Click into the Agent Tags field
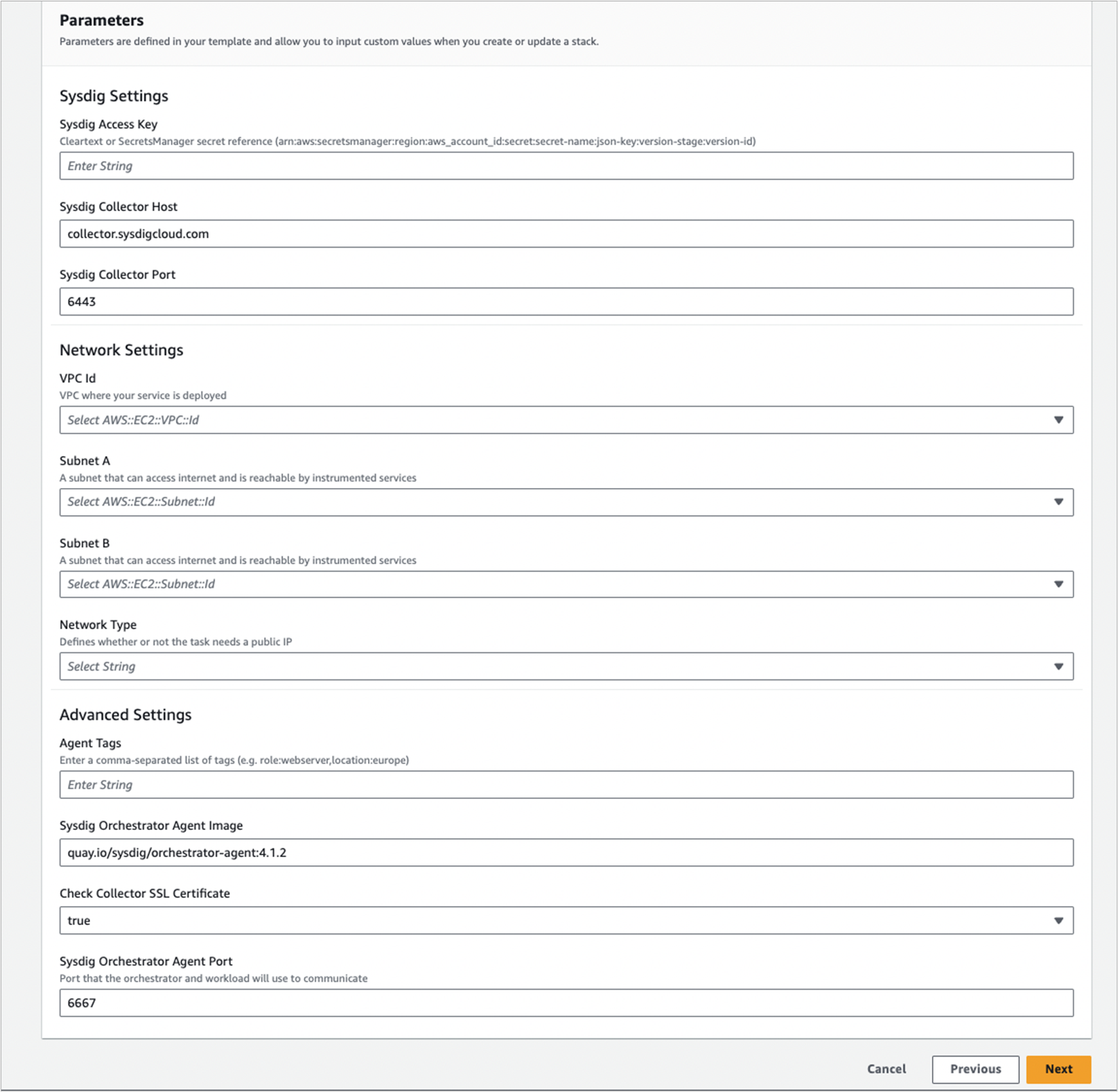1118x1092 pixels. 566,785
